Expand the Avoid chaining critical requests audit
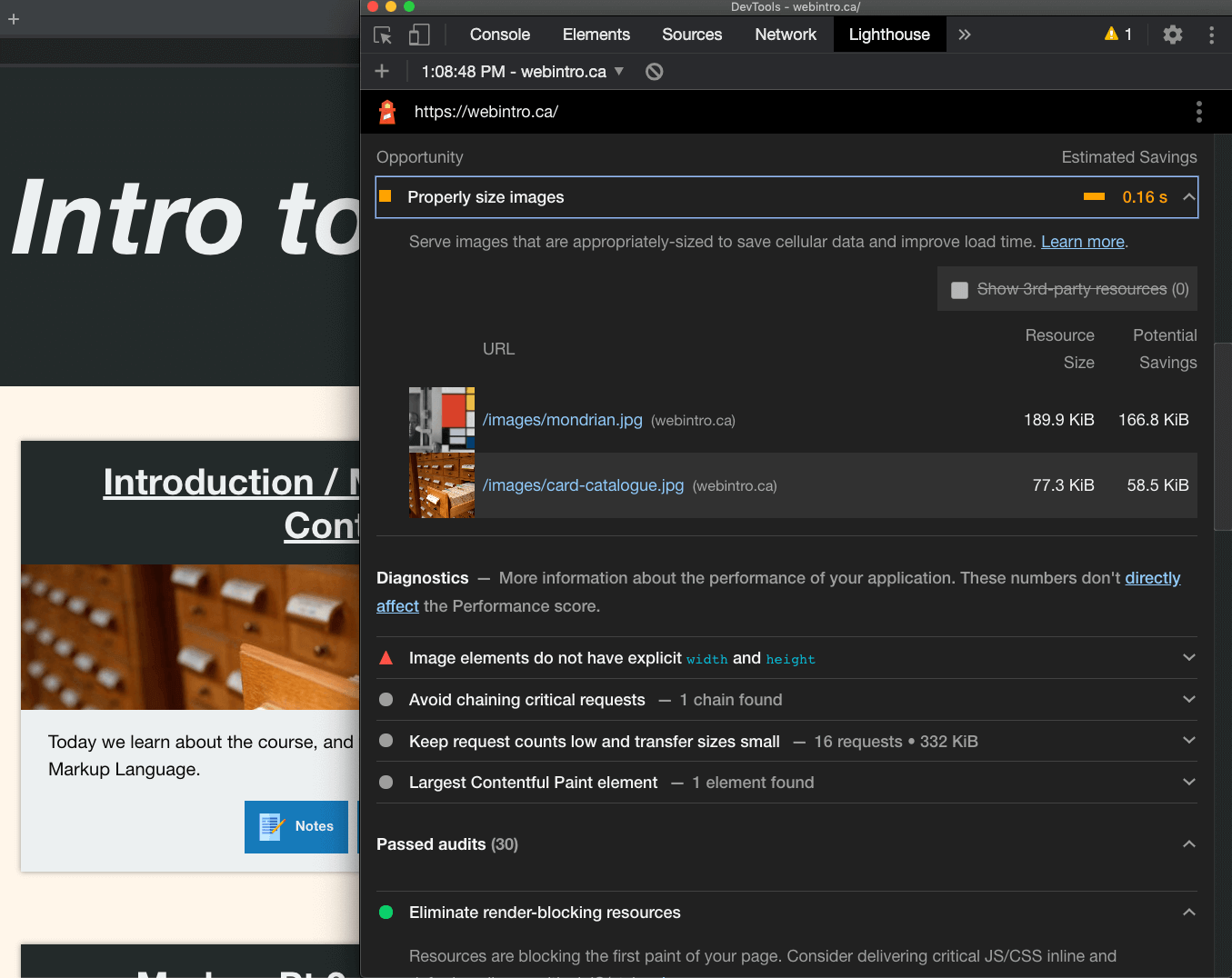1232x978 pixels. [x=1188, y=700]
